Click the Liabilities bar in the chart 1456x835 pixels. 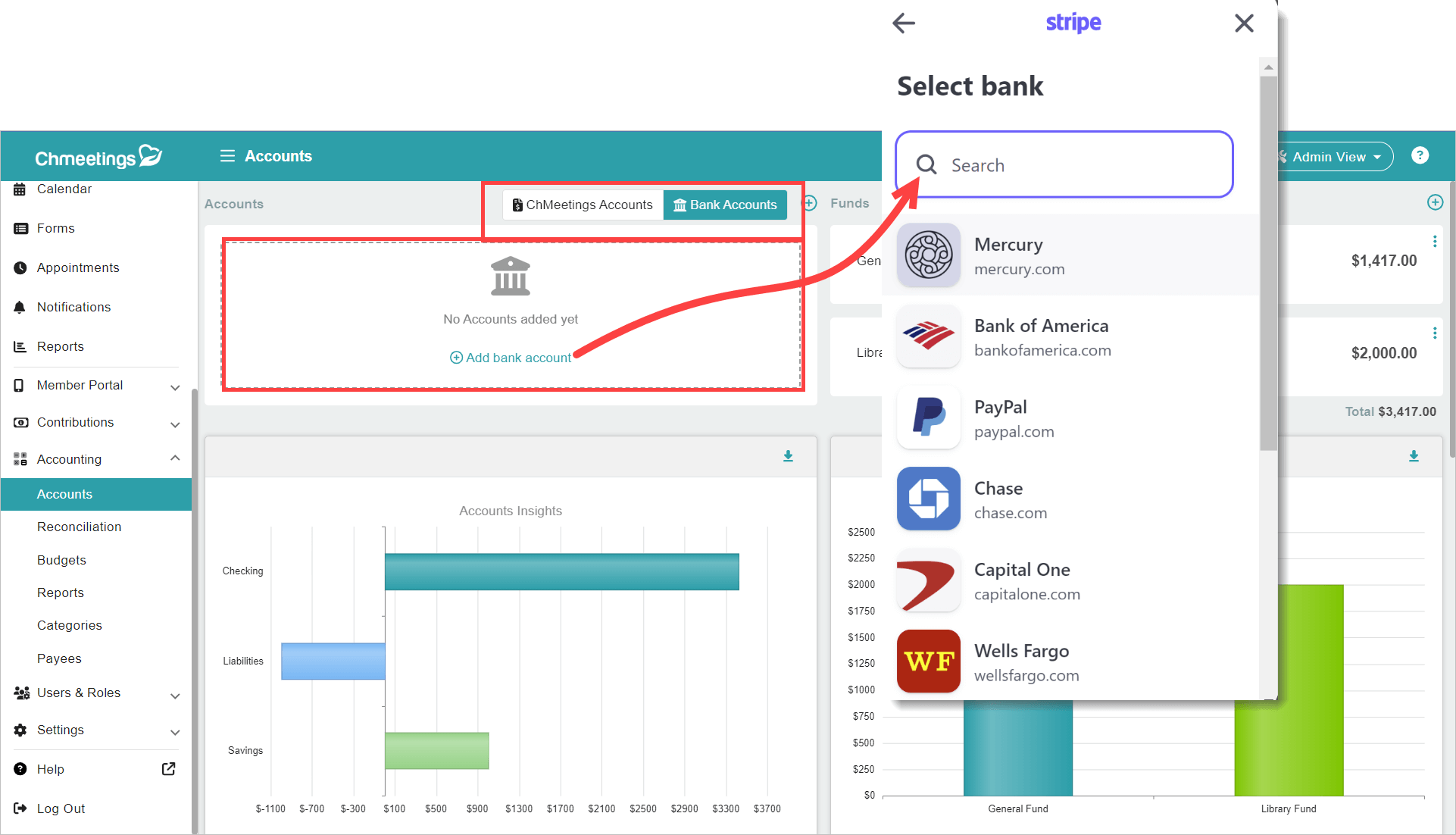pyautogui.click(x=333, y=661)
